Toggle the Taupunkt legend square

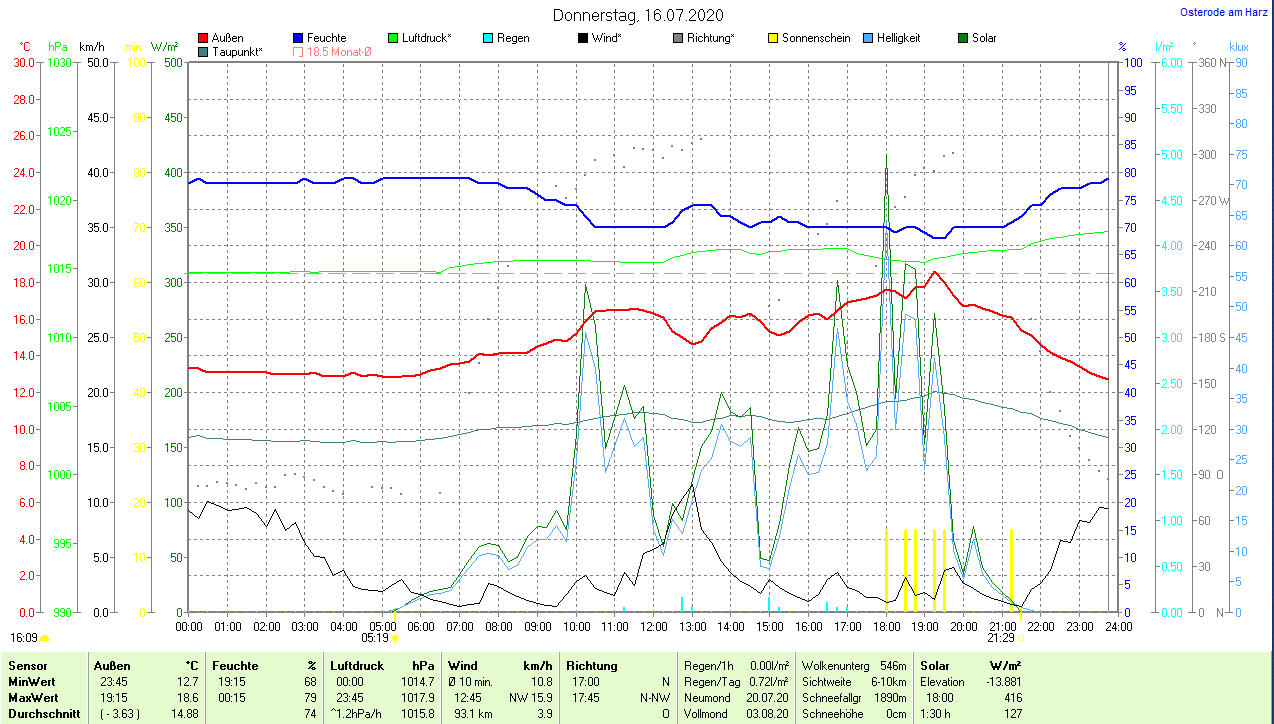click(204, 51)
